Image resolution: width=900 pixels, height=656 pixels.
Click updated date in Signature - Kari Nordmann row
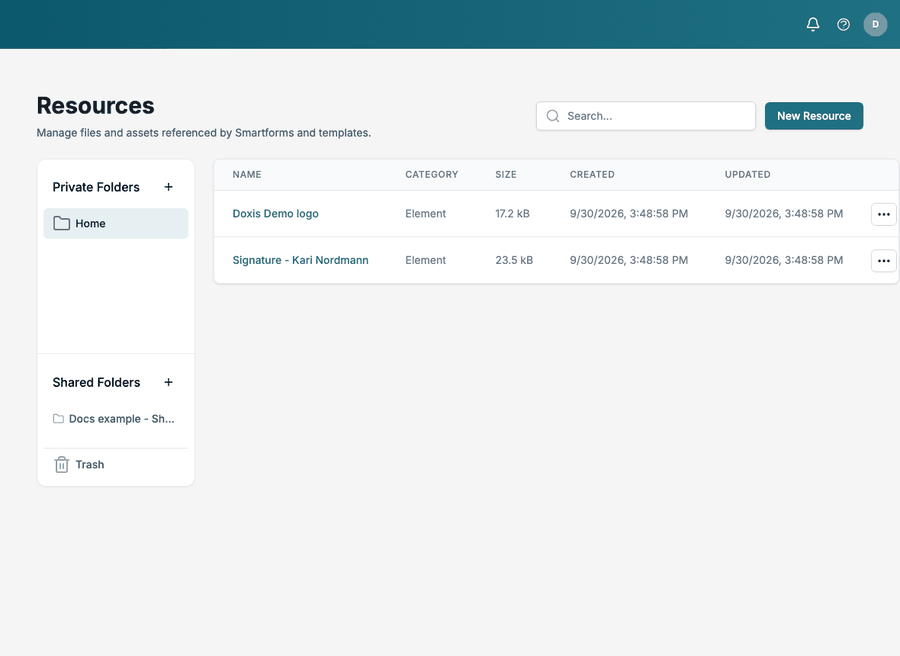click(783, 260)
